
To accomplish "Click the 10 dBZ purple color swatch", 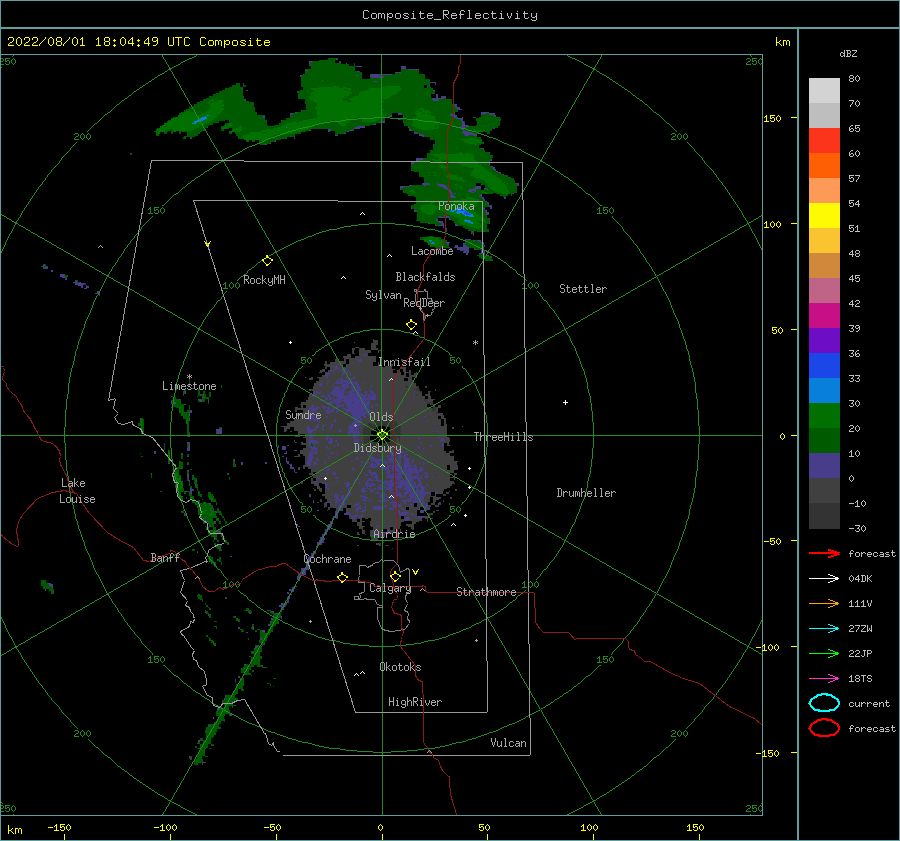I will [824, 465].
